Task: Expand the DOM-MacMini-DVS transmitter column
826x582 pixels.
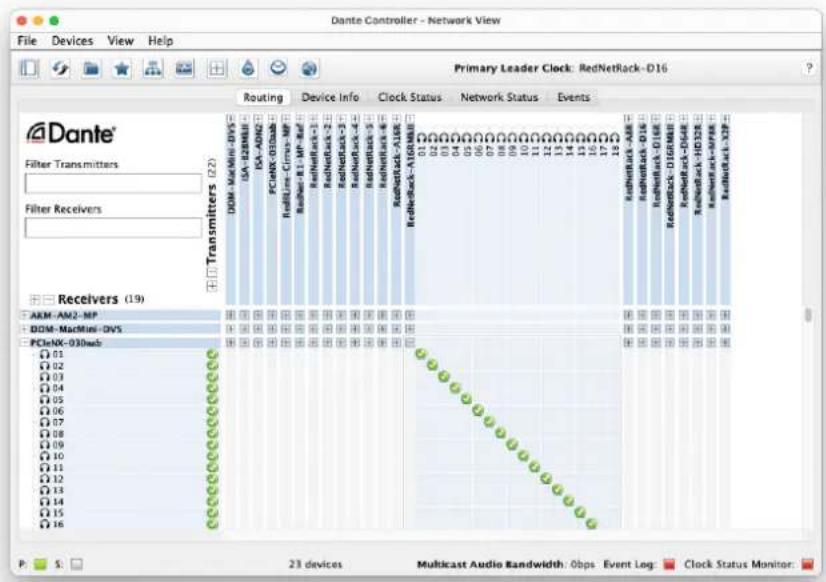Action: click(x=230, y=118)
